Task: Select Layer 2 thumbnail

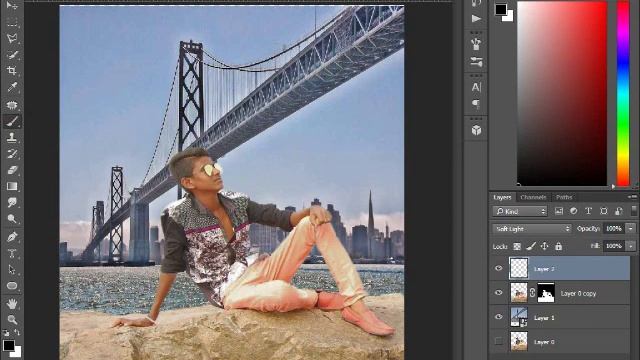Action: coord(519,268)
